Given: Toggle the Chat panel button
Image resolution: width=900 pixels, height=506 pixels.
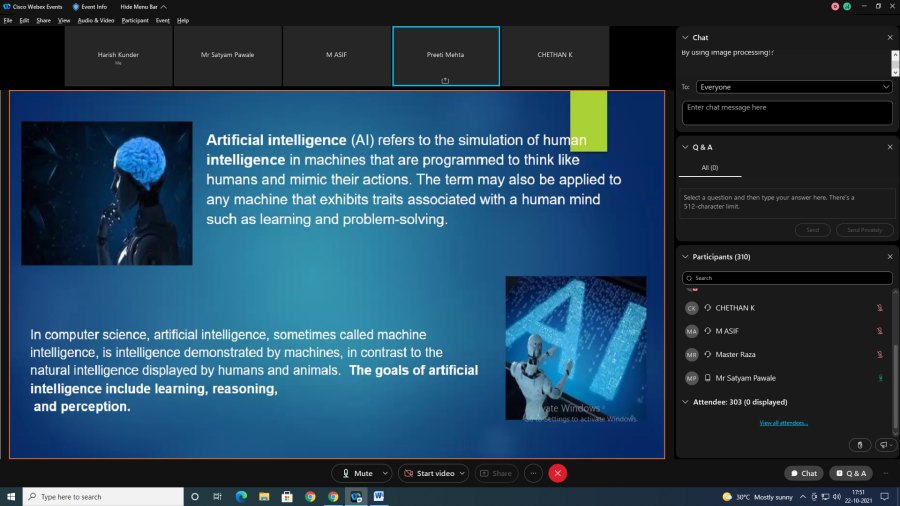Looking at the screenshot, I should click(x=803, y=473).
